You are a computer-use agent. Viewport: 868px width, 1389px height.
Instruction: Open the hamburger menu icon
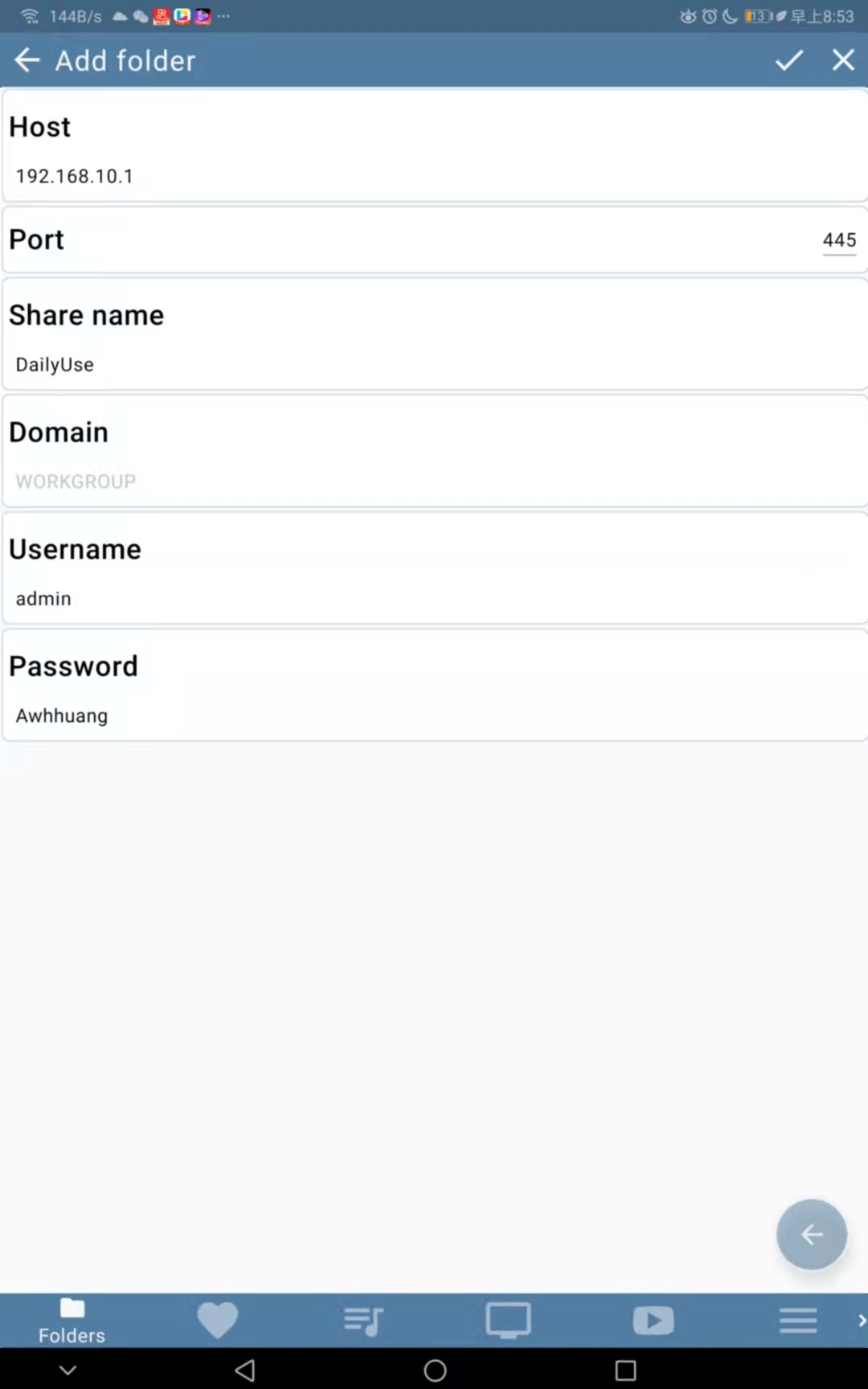(x=798, y=1320)
